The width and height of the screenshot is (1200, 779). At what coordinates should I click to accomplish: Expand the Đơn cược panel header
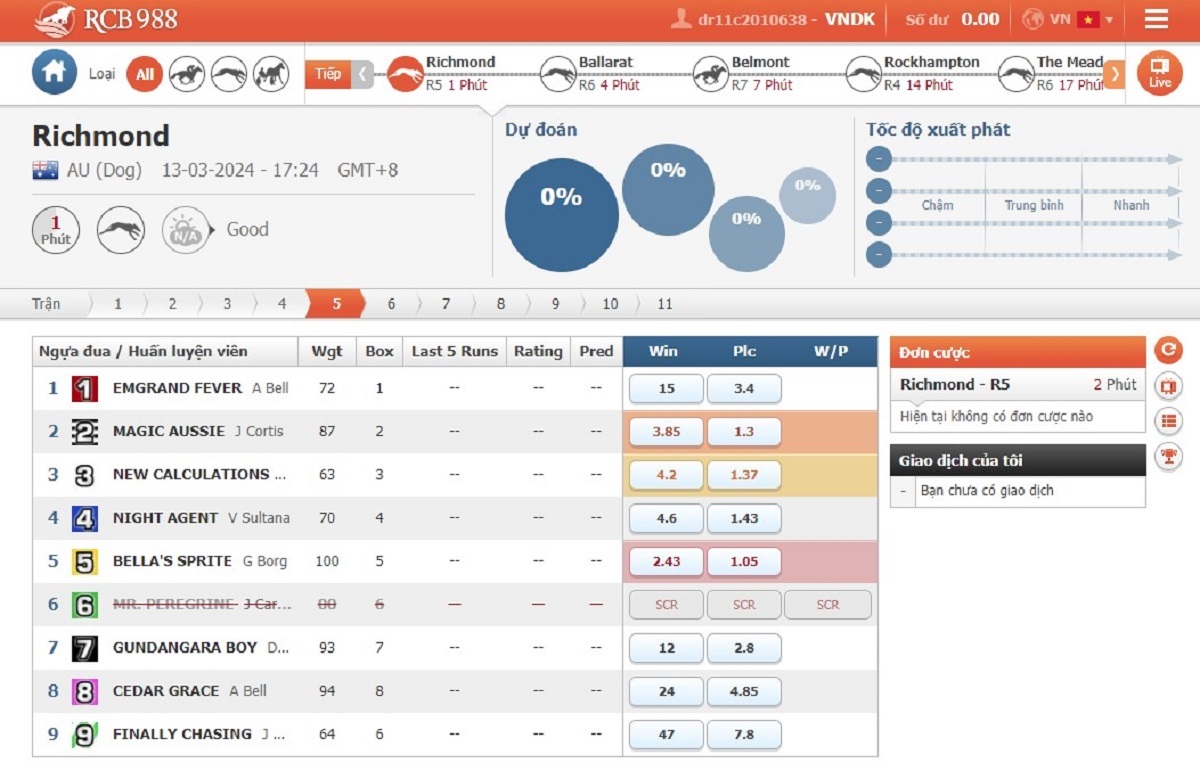pyautogui.click(x=1017, y=352)
